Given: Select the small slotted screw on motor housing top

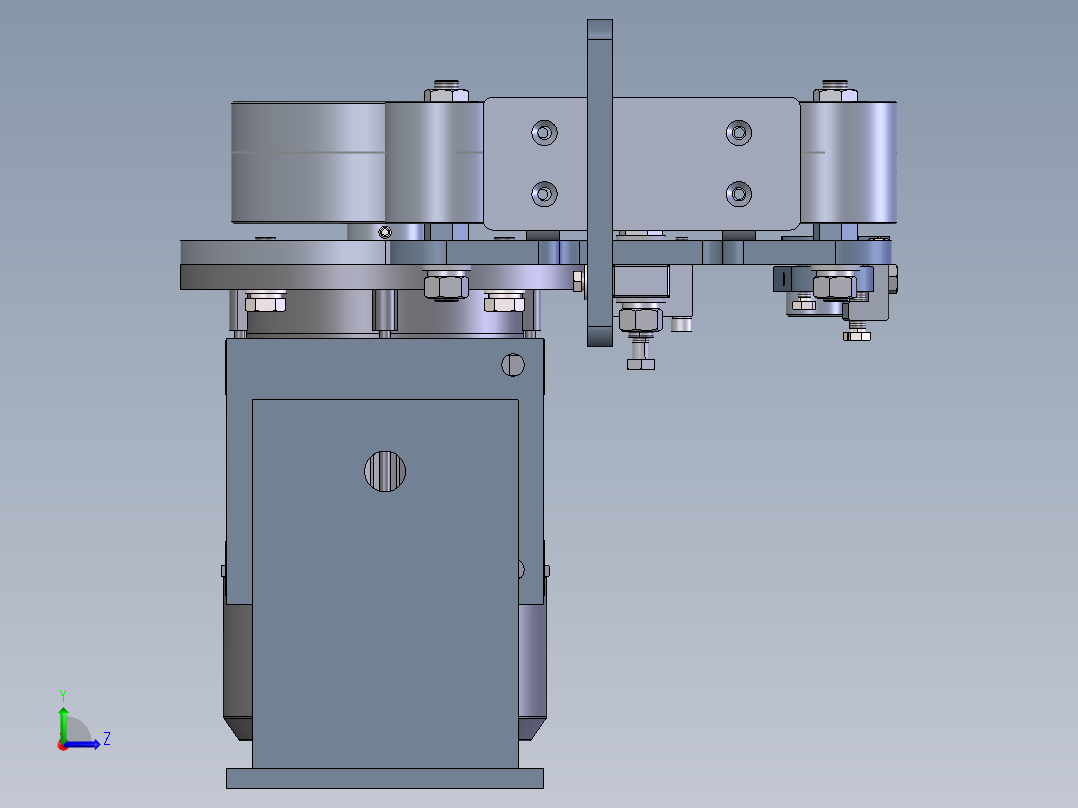Looking at the screenshot, I should pyautogui.click(x=513, y=364).
